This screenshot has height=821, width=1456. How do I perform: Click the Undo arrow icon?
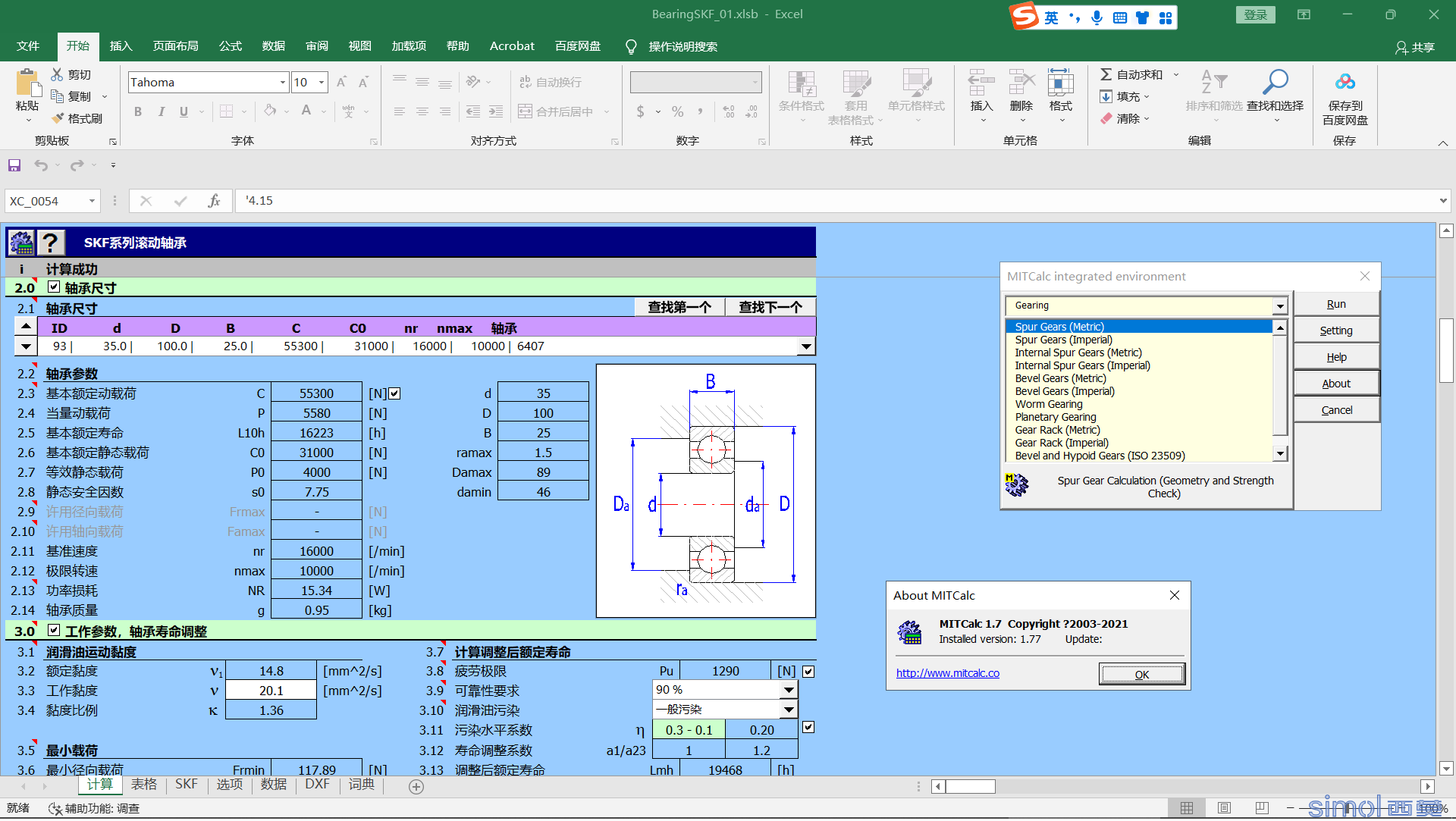click(41, 165)
